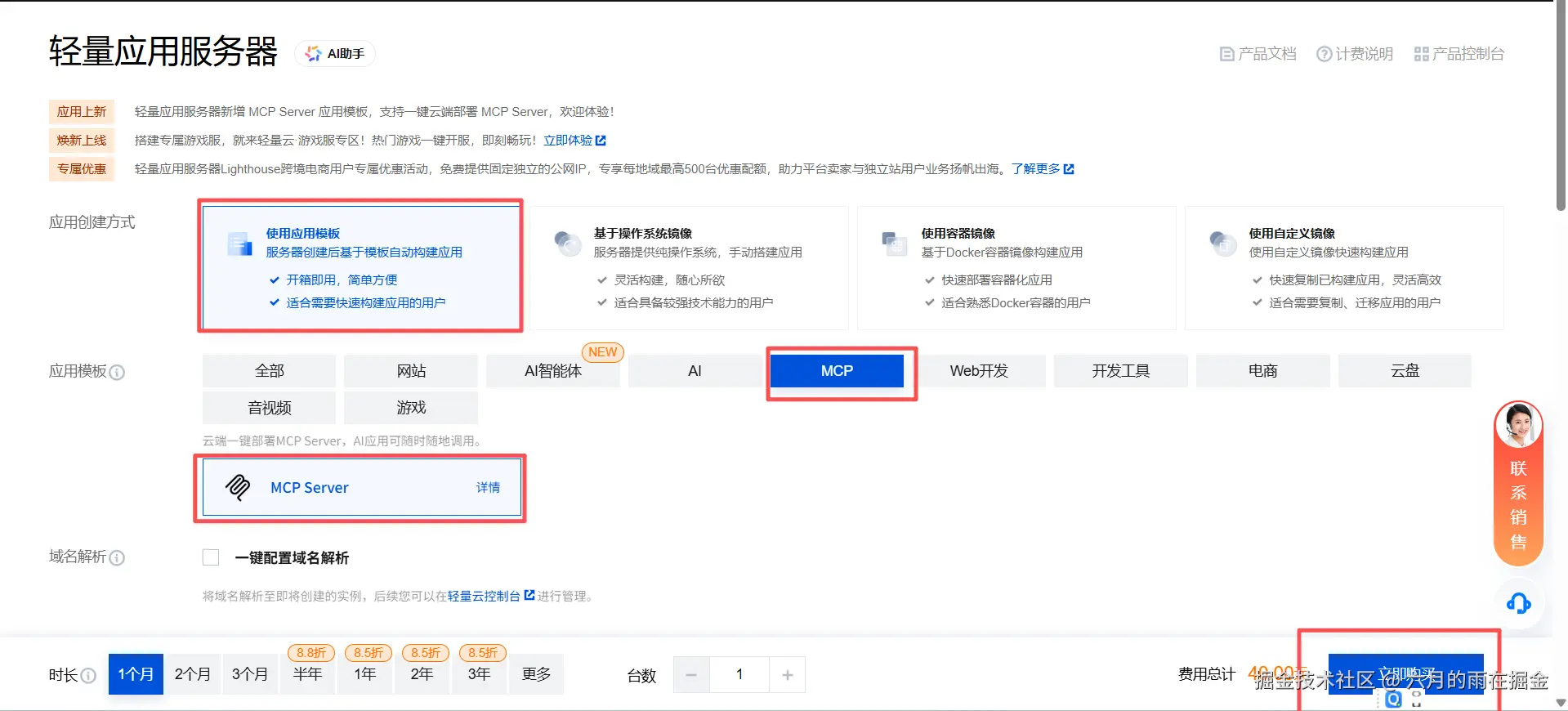The image size is (1568, 711).
Task: Click external-link icon next to 立即体验
Action: (x=601, y=141)
